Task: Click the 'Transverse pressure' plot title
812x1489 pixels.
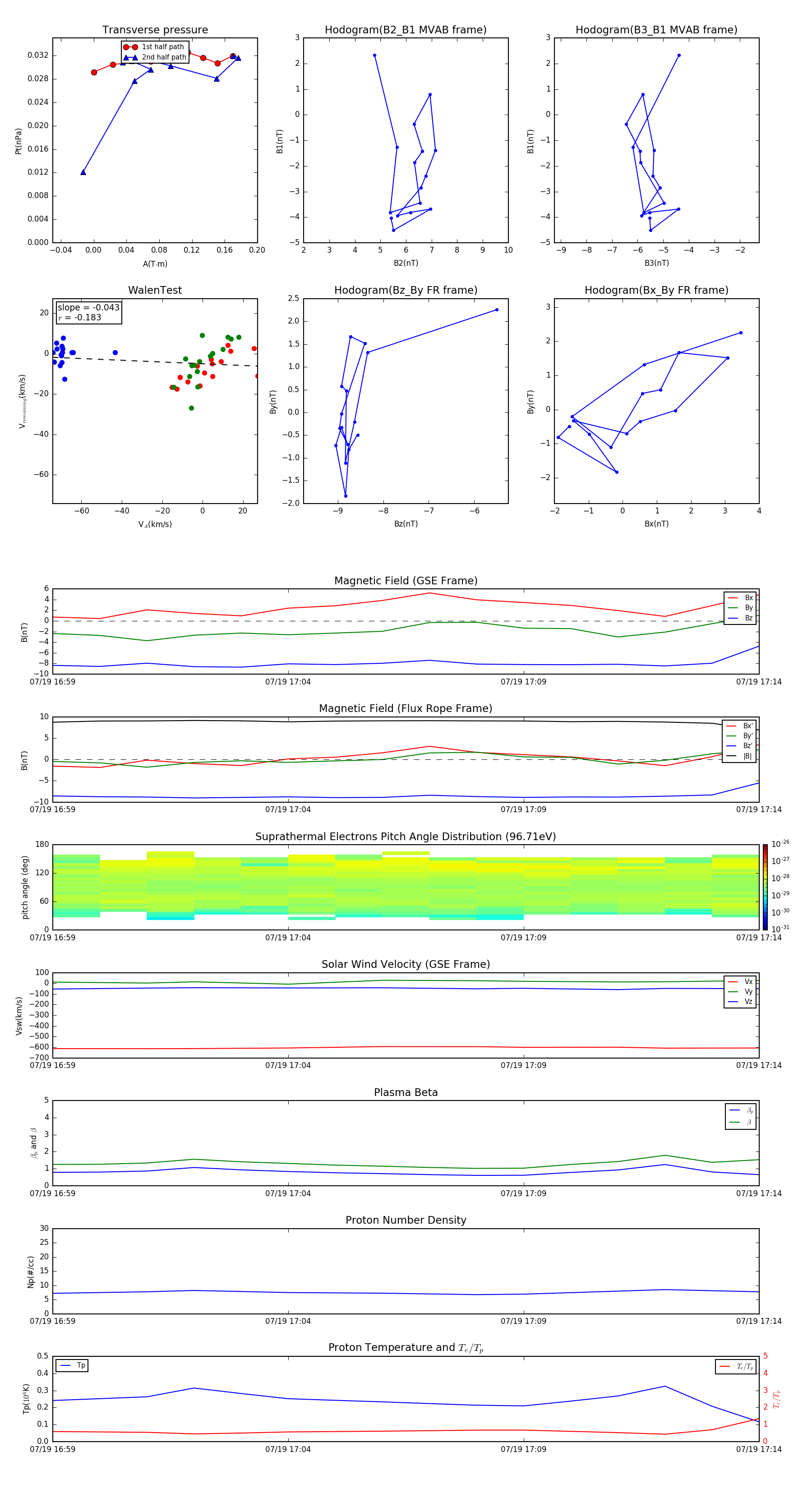Action: coord(155,30)
